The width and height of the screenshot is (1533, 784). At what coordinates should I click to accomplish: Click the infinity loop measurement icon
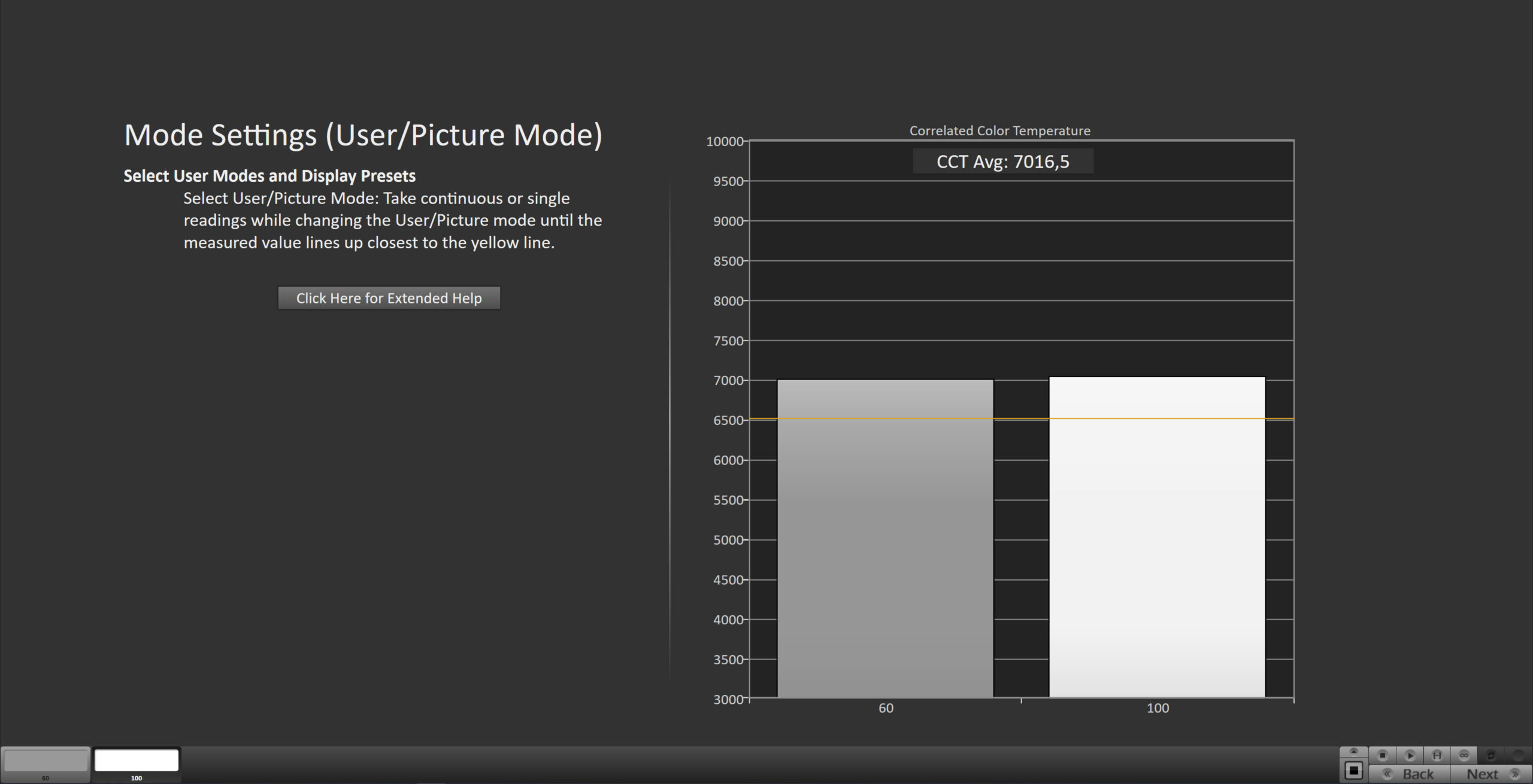pos(1464,755)
